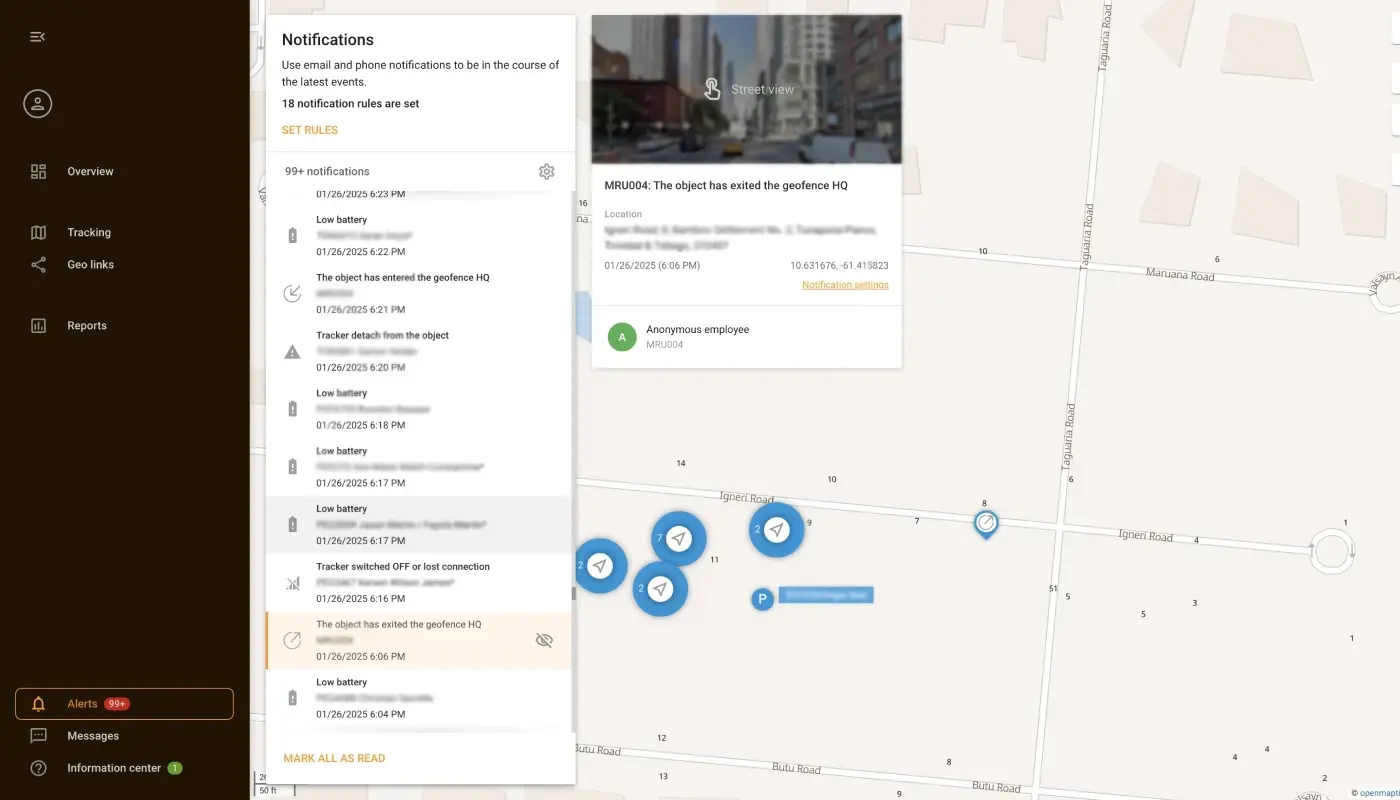Click the geofence exited icon at 6:06 PM
Viewport: 1400px width, 800px height.
292,640
